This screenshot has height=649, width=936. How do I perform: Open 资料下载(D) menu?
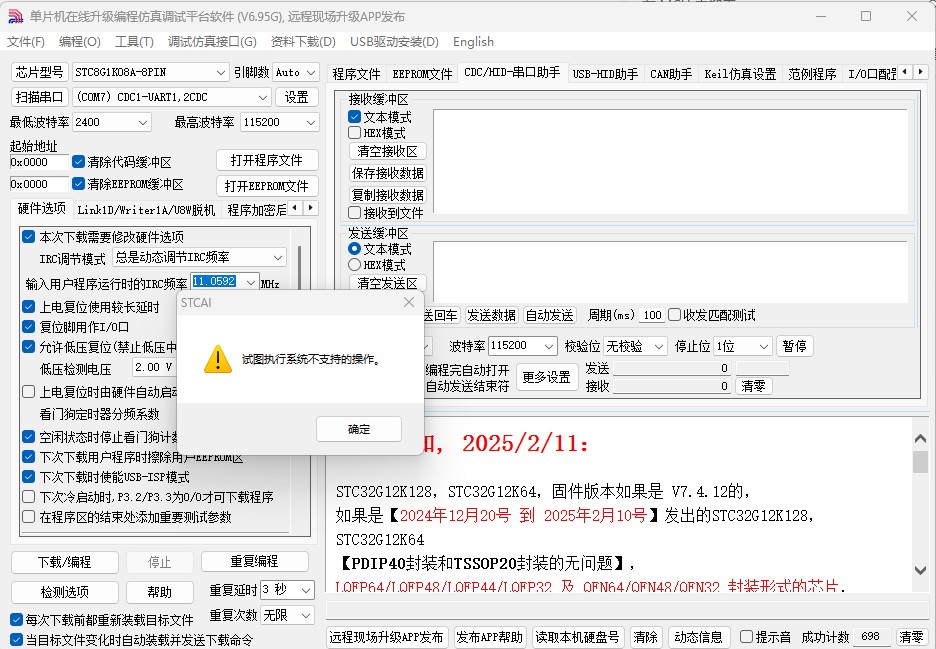303,42
